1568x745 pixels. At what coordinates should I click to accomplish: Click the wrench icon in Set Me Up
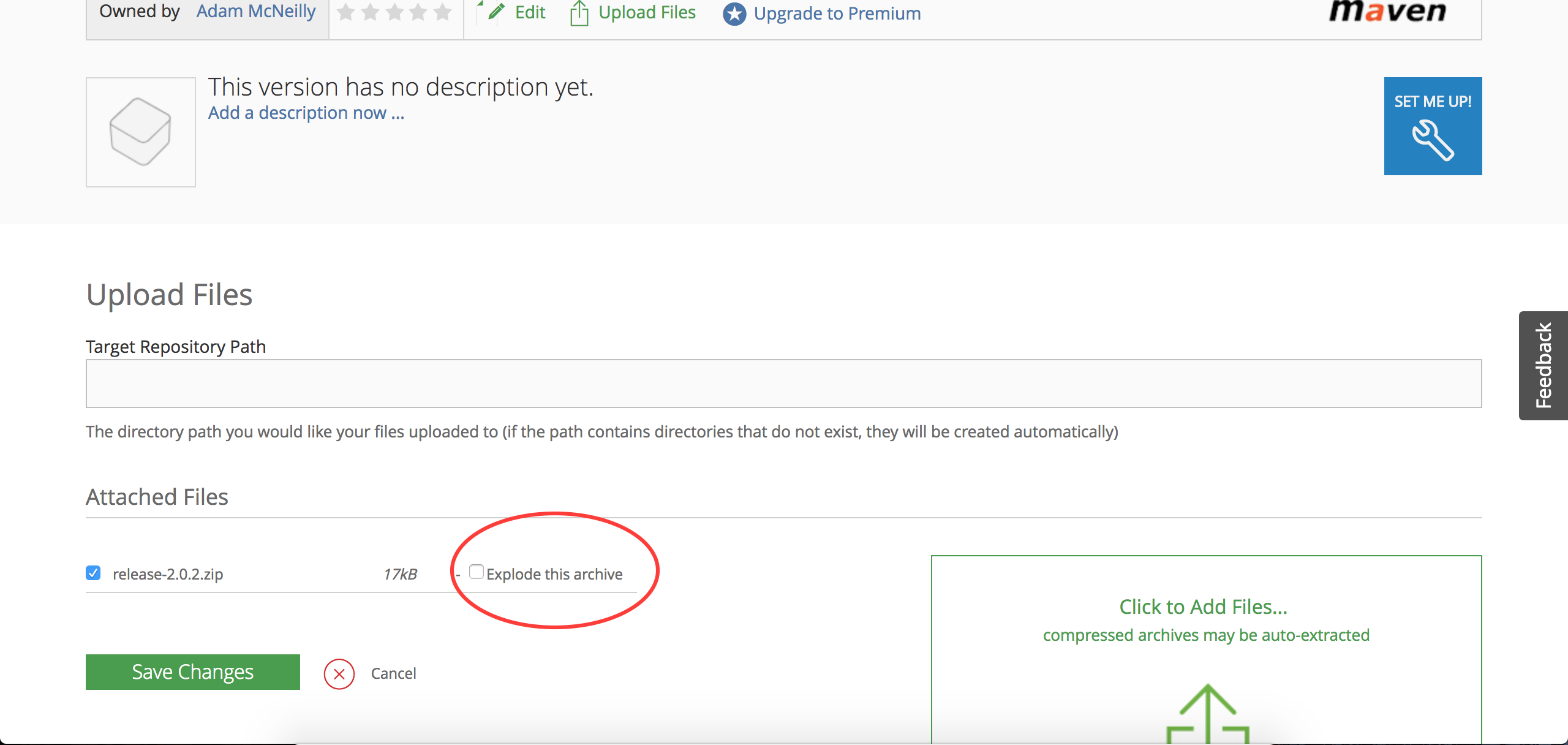pos(1433,140)
